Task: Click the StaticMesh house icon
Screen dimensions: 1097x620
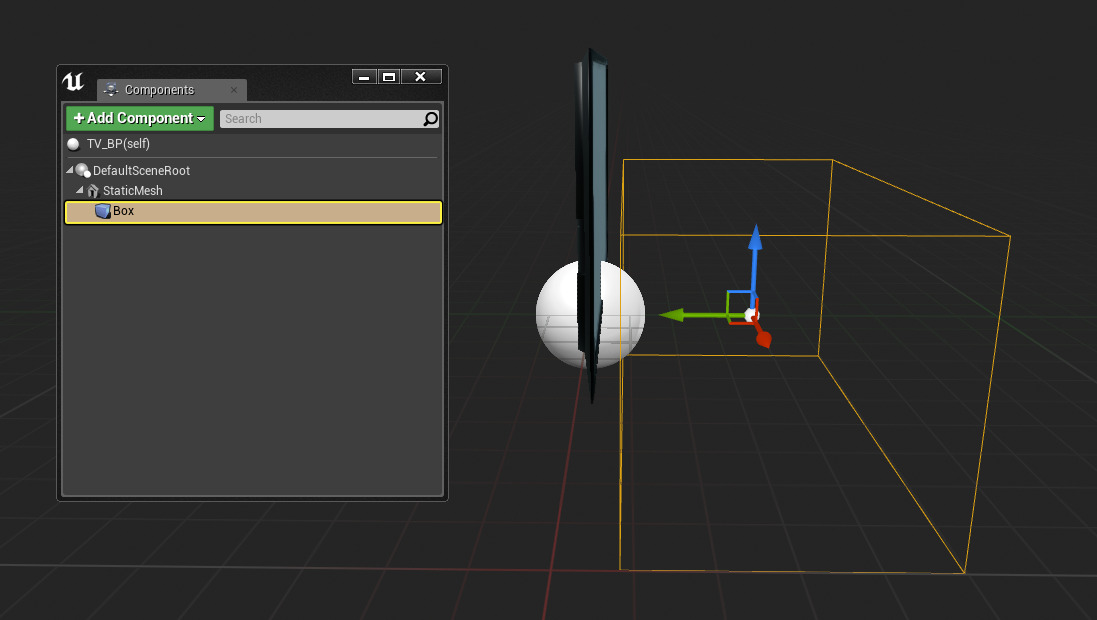Action: pos(93,190)
